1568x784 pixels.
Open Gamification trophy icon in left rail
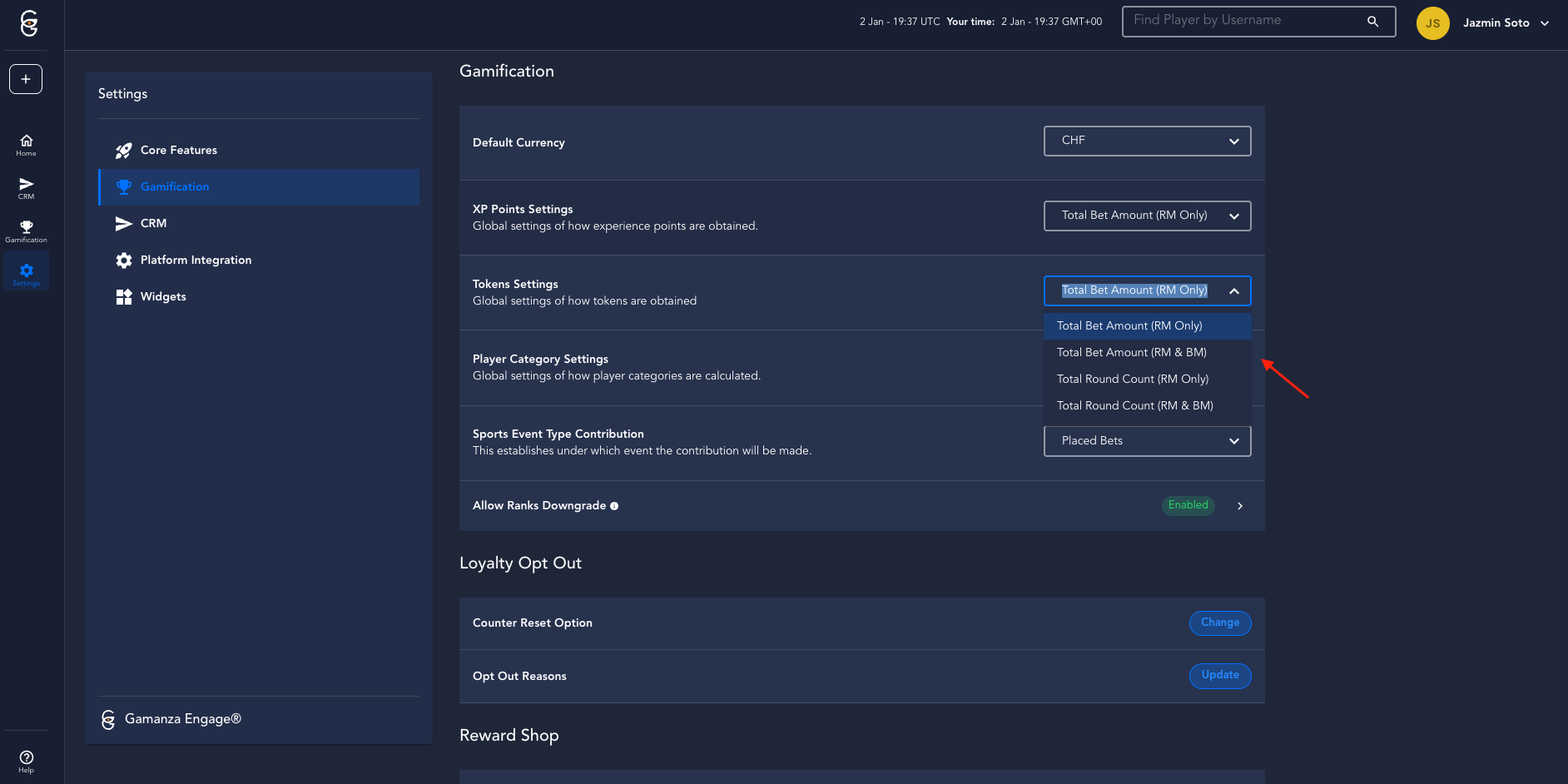click(x=26, y=231)
